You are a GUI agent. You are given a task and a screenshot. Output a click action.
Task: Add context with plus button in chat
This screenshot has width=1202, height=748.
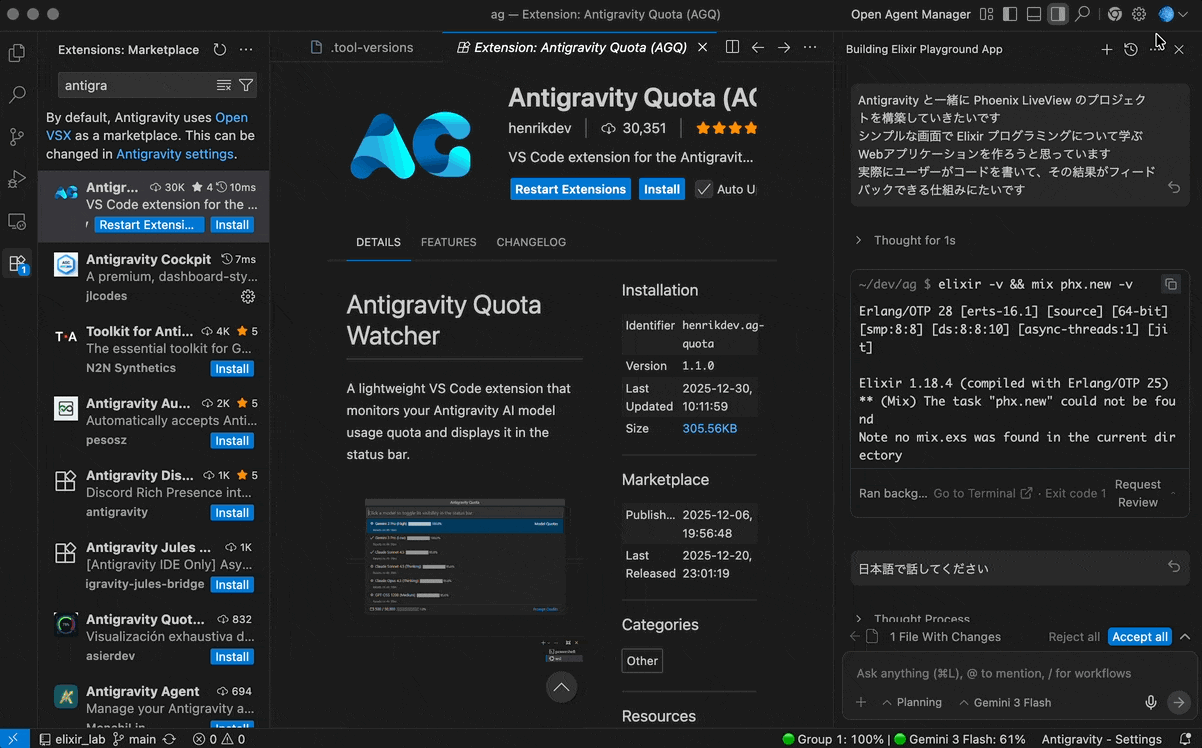(861, 703)
